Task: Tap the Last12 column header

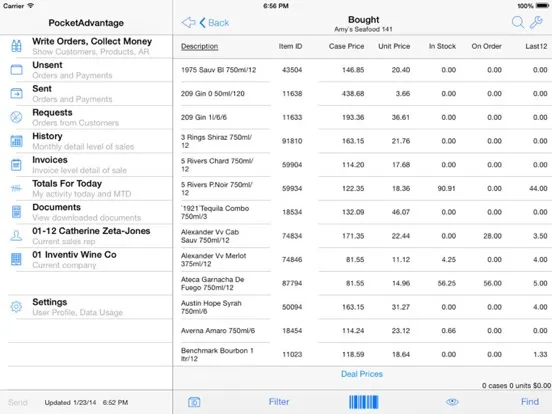Action: coord(536,46)
